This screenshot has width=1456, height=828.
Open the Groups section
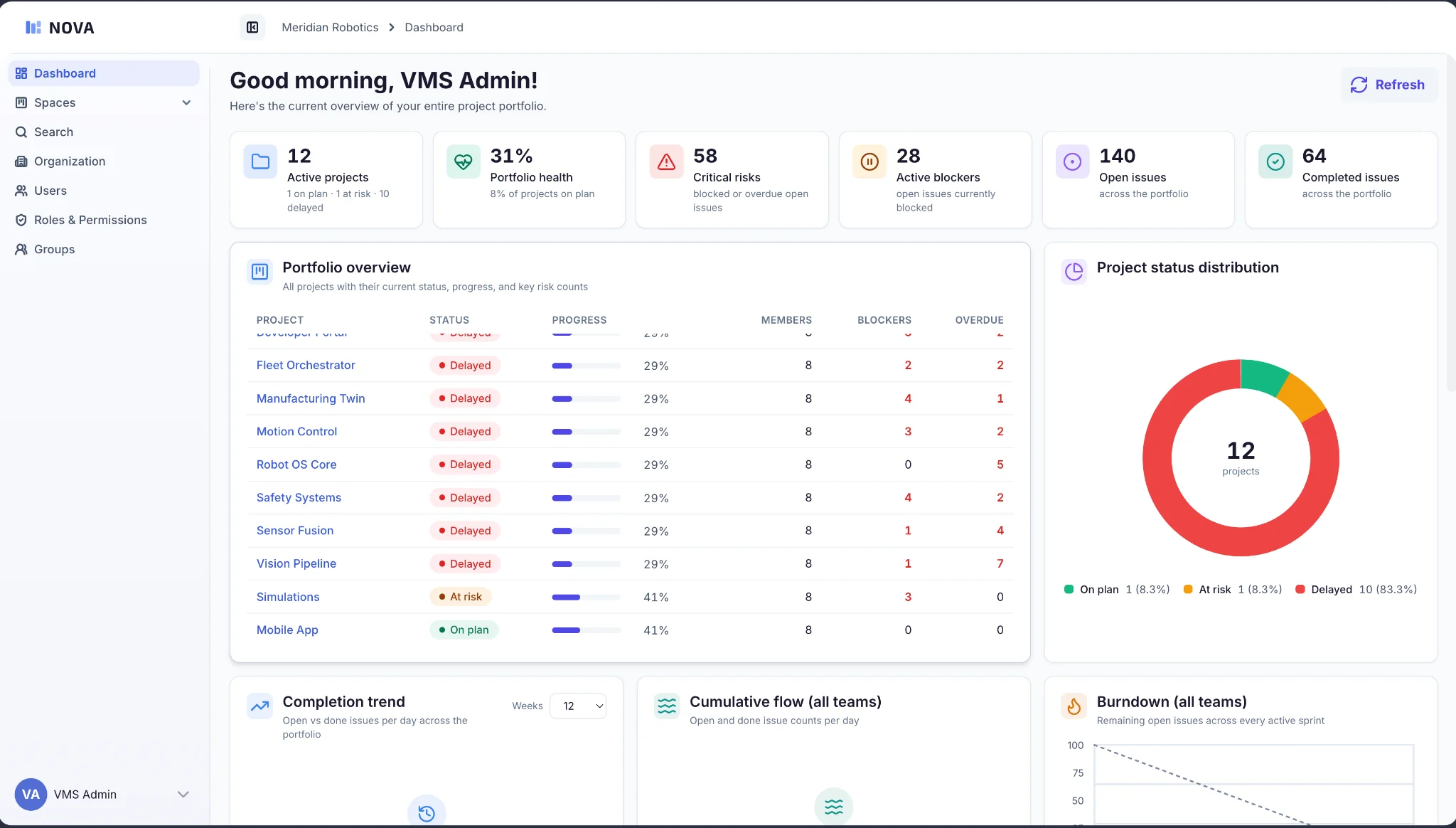click(x=104, y=249)
